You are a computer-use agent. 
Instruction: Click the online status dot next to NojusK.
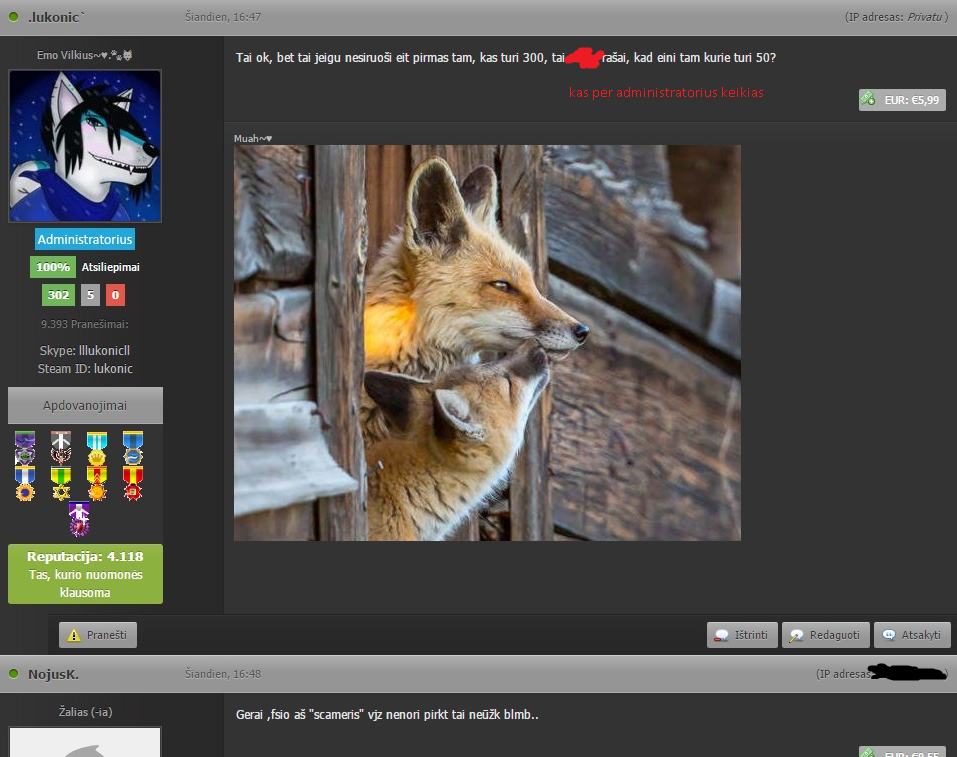click(x=13, y=673)
